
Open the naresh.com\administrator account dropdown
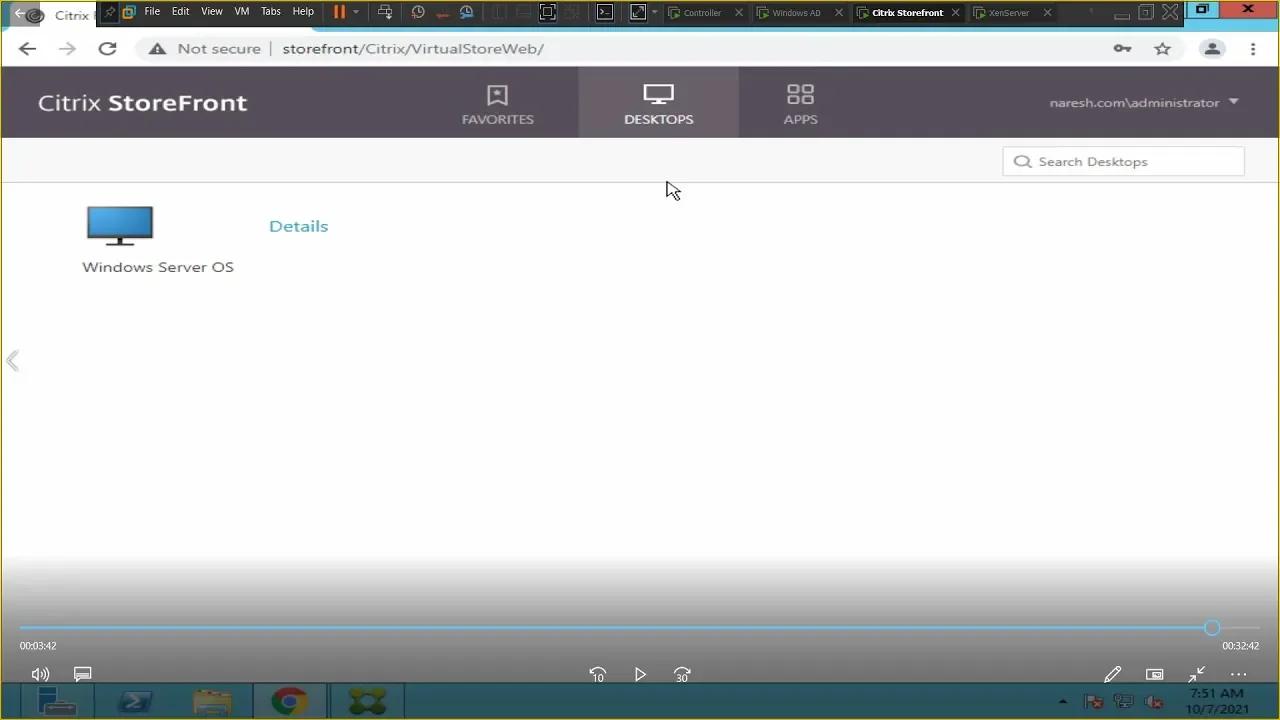[x=1143, y=102]
